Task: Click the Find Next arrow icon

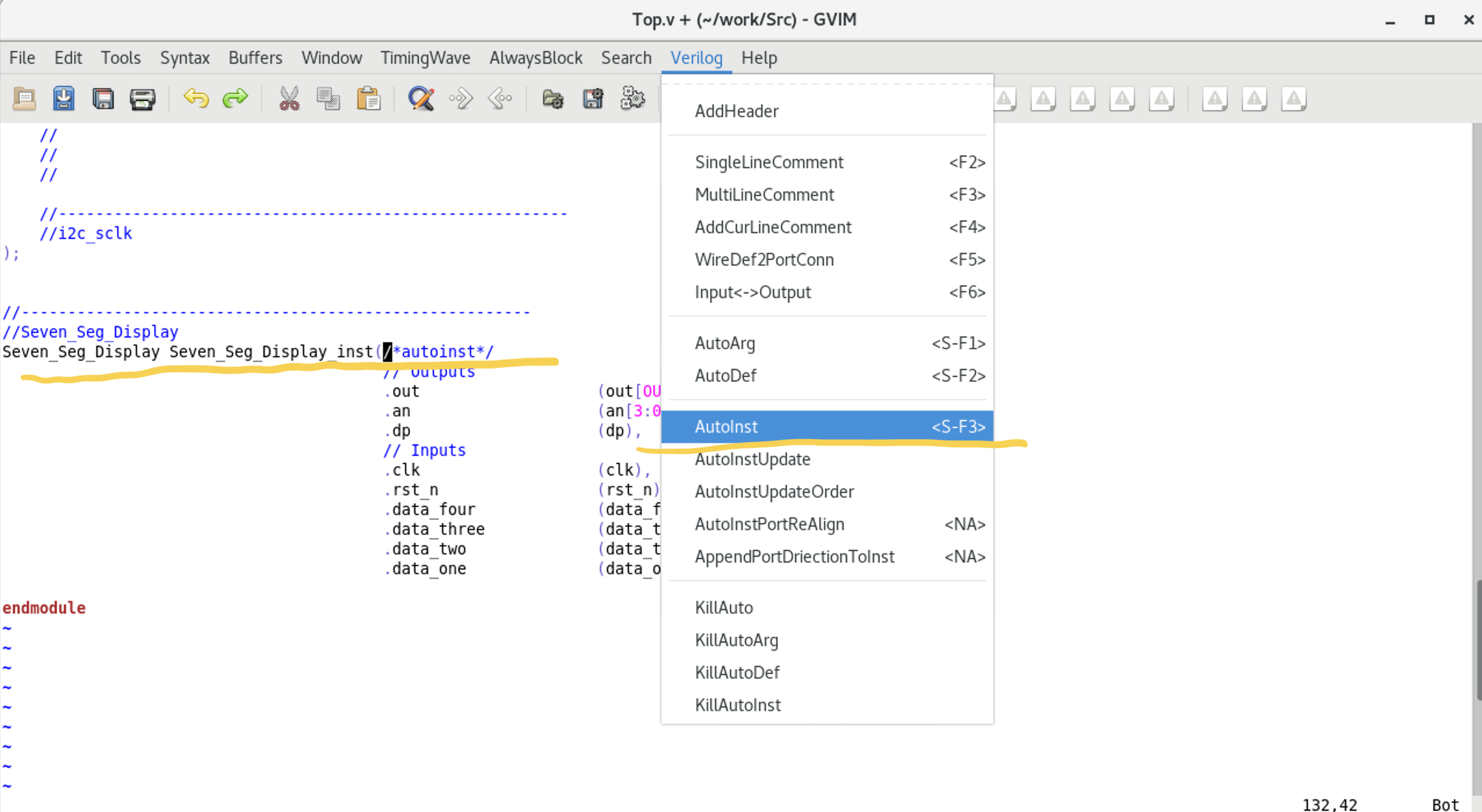Action: click(461, 99)
